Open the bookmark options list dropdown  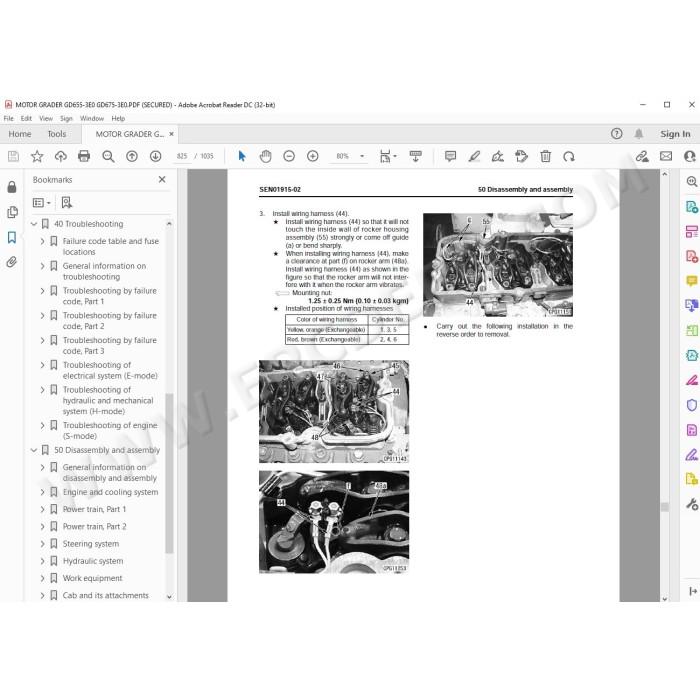pyautogui.click(x=42, y=203)
